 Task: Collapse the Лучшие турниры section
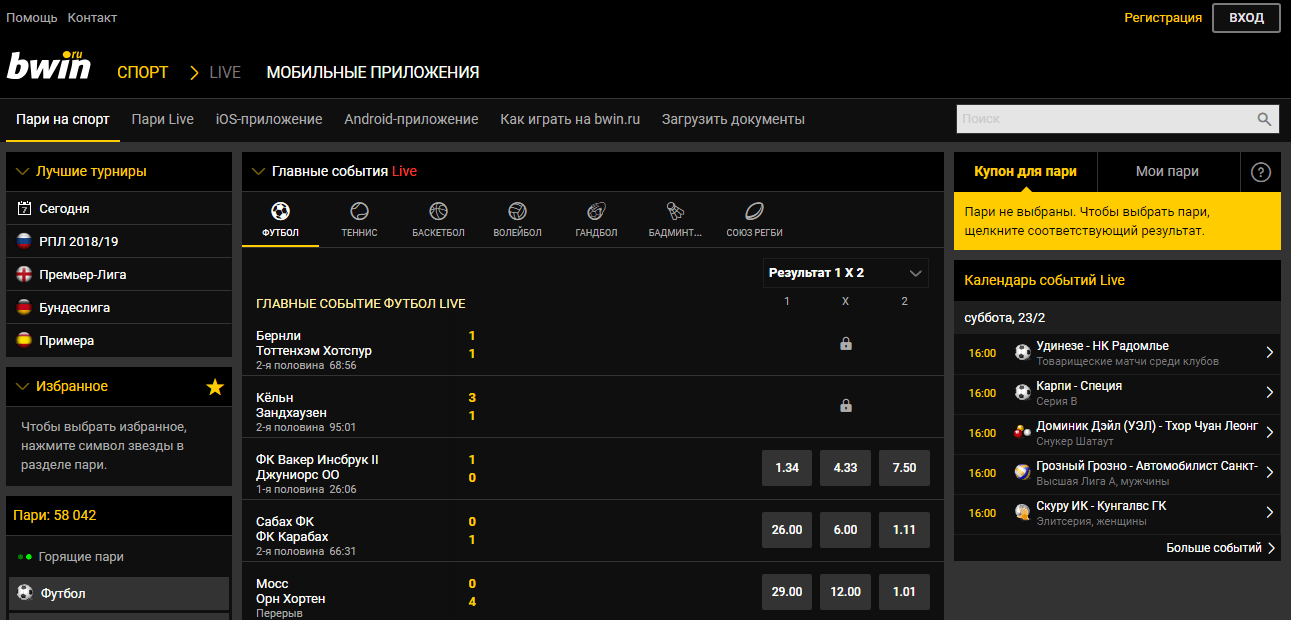point(22,172)
